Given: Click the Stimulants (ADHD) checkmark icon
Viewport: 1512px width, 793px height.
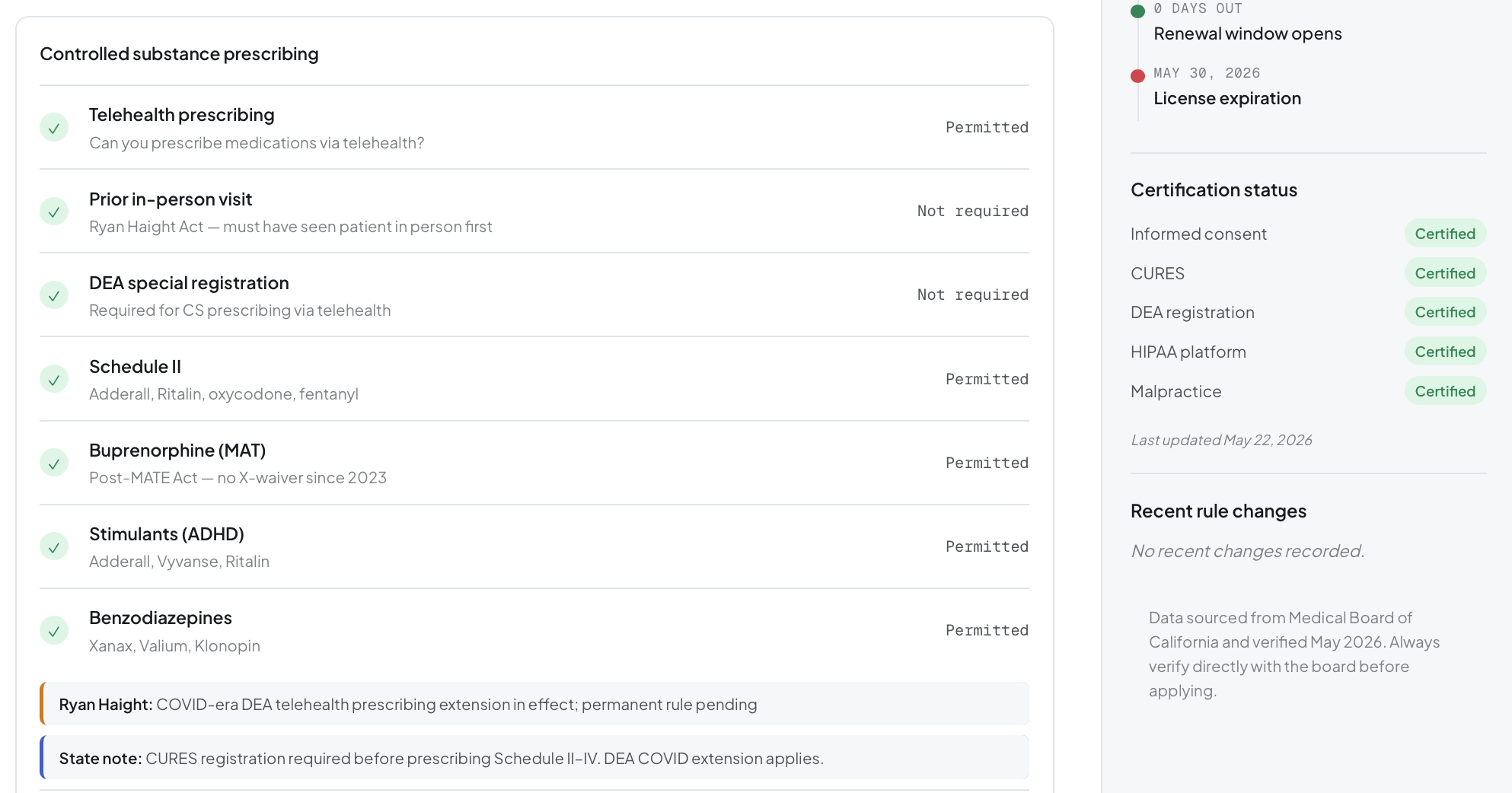Looking at the screenshot, I should pos(54,546).
